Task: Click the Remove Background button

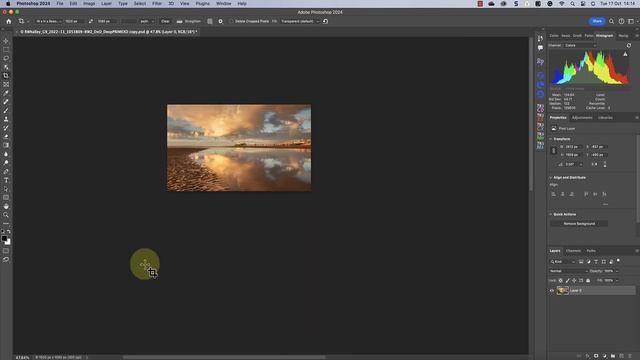Action: [579, 224]
